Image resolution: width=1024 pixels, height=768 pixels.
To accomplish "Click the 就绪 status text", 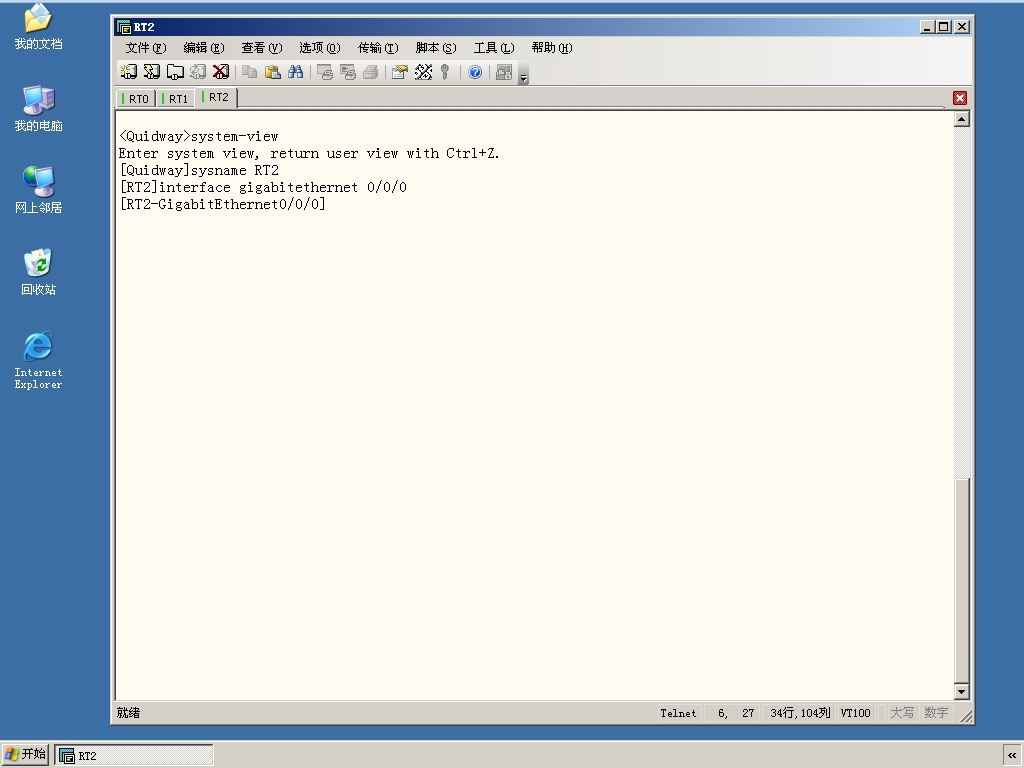I will (129, 713).
